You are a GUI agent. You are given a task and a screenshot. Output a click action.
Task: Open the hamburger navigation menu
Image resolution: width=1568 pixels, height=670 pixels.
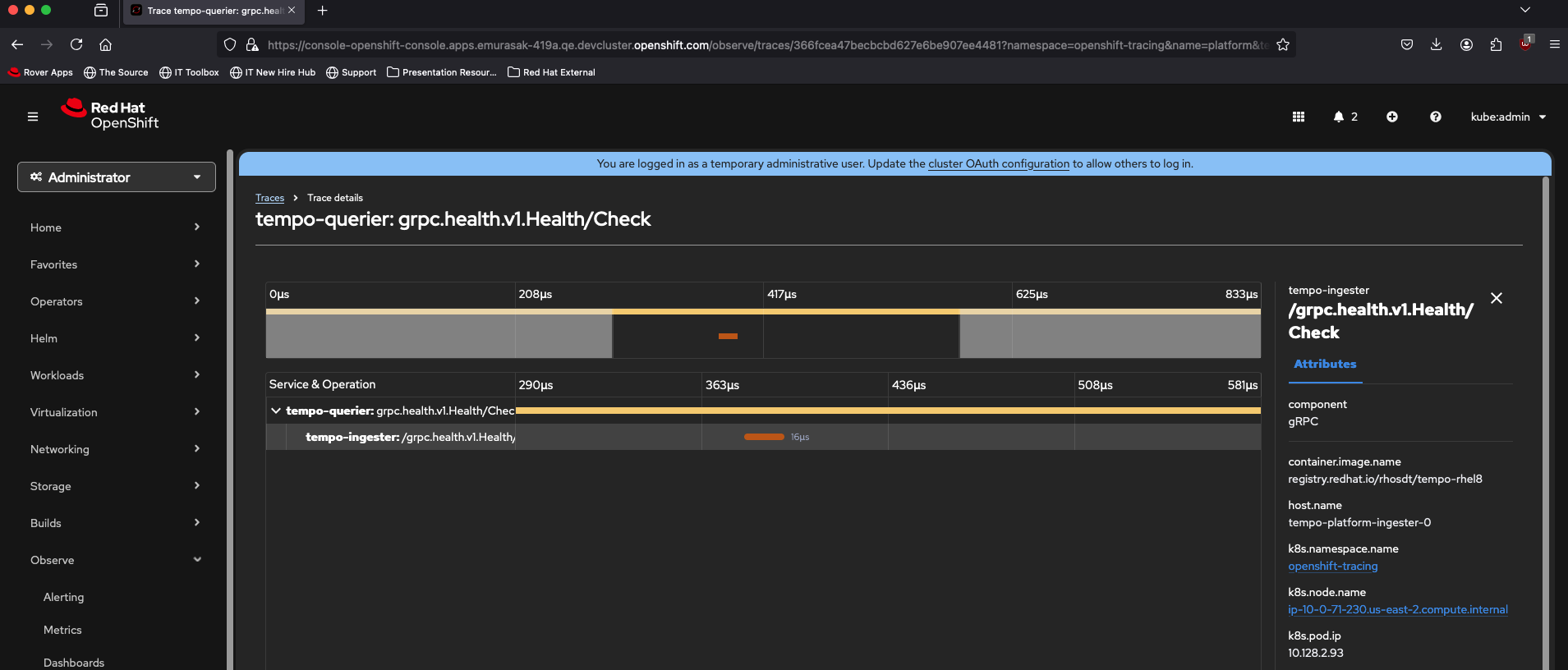point(33,117)
